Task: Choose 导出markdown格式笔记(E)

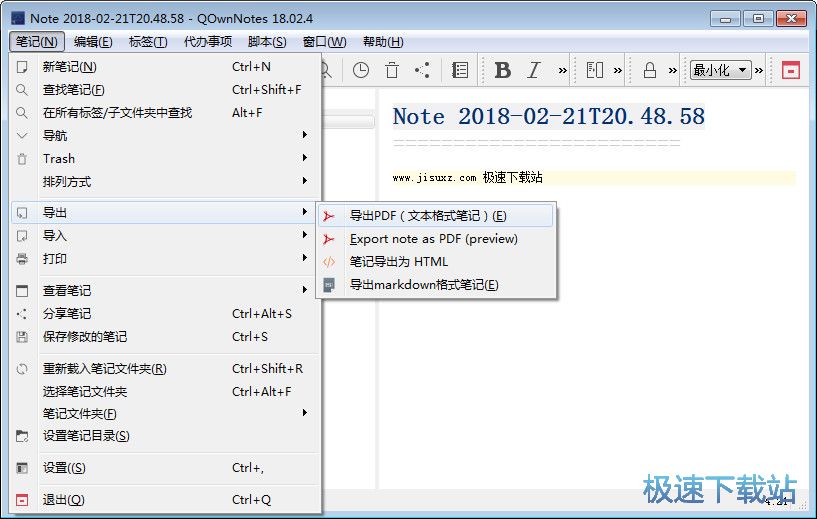Action: coord(436,285)
